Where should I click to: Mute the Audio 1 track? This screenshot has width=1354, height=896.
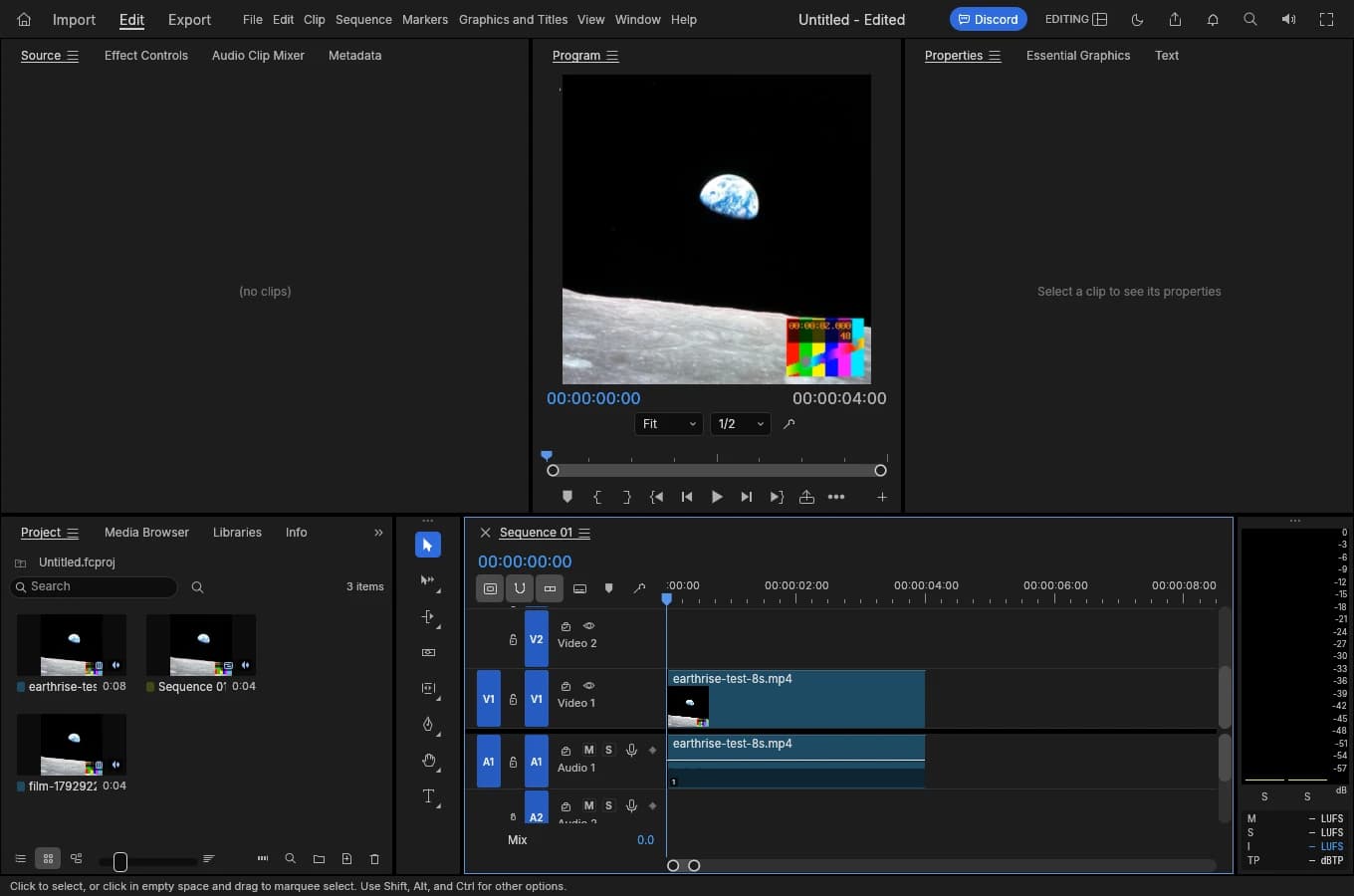click(588, 750)
